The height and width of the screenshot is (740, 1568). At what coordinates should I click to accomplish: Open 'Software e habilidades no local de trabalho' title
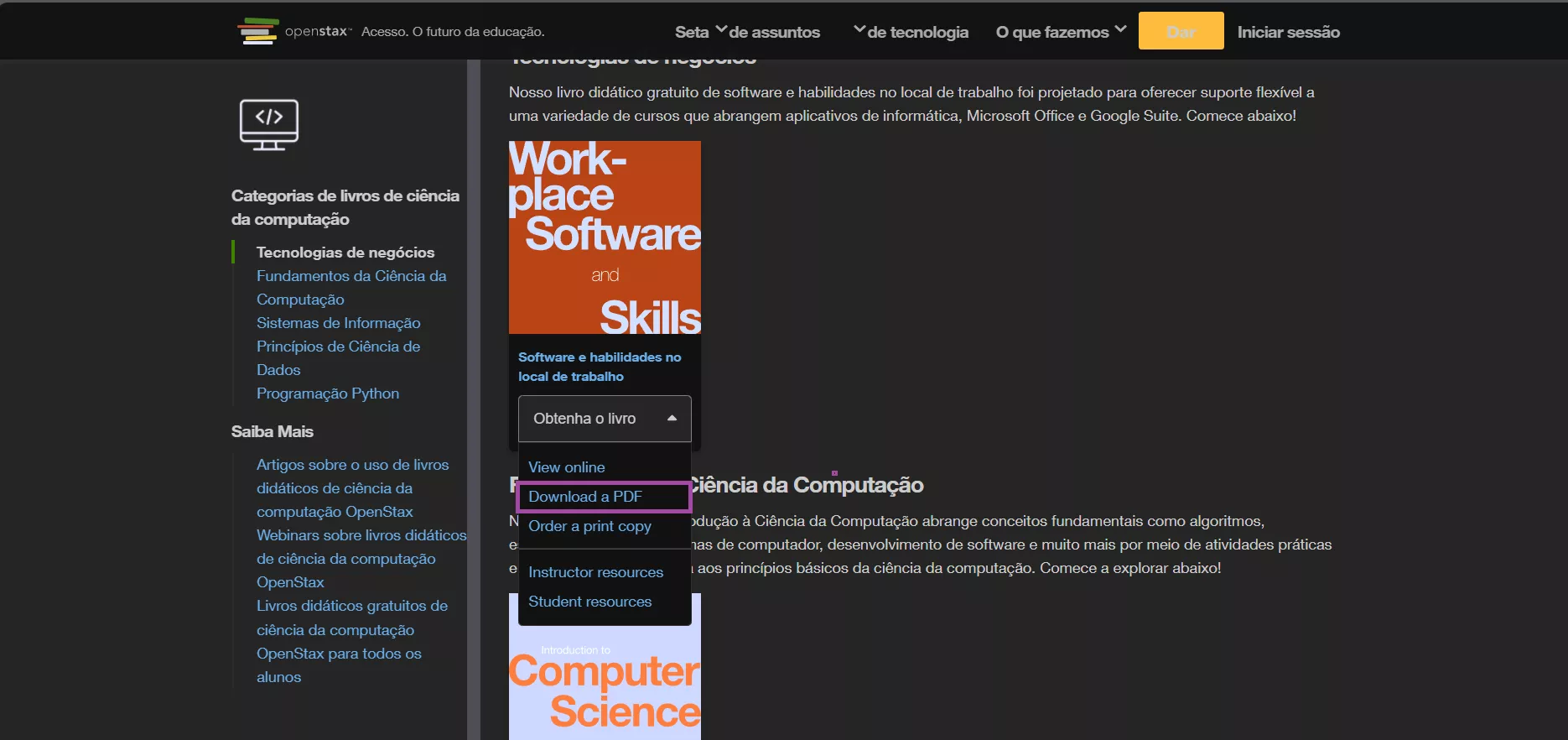click(x=600, y=367)
